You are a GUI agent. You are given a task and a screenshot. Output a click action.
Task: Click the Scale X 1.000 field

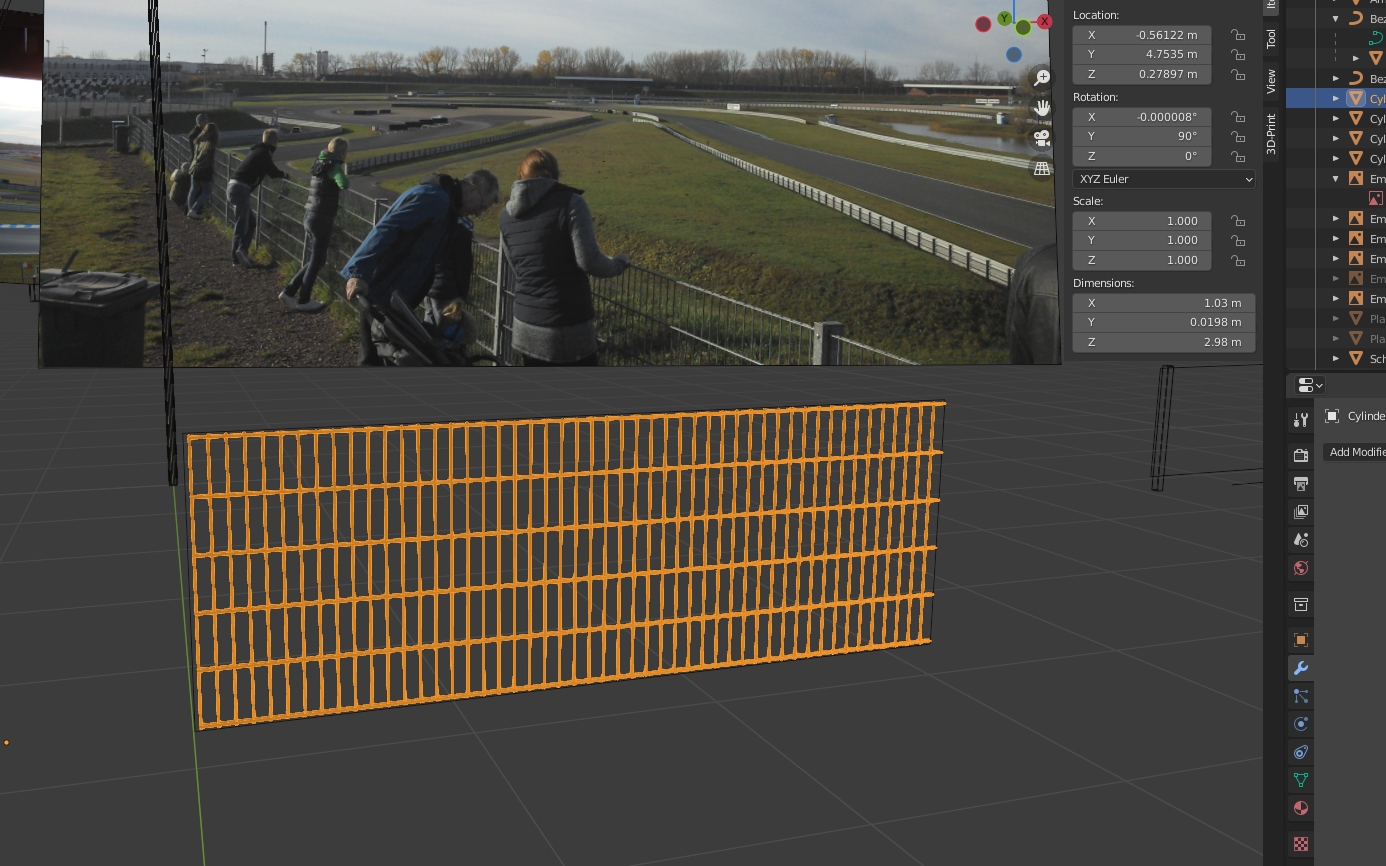1142,221
